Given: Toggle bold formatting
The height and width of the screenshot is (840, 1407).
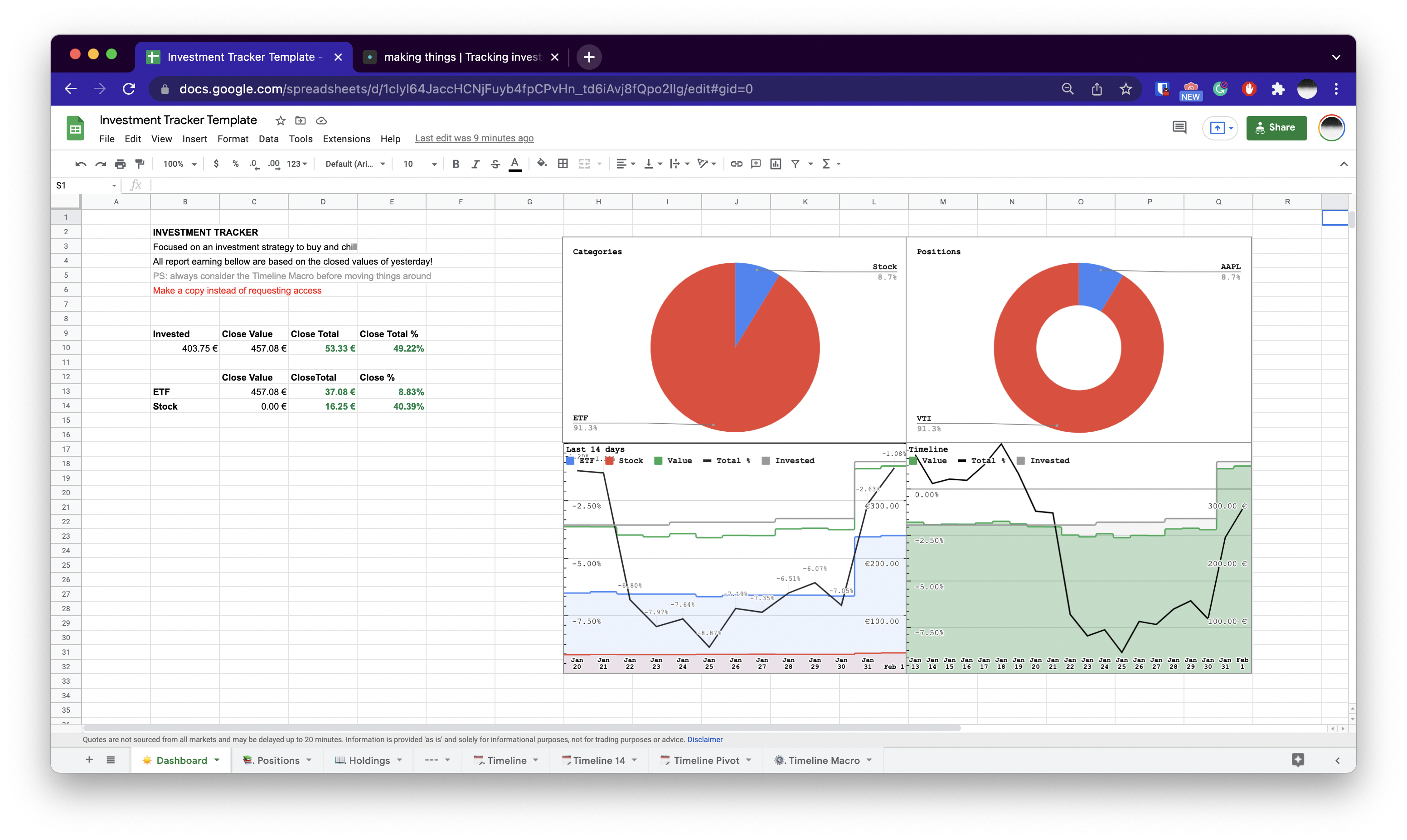Looking at the screenshot, I should pyautogui.click(x=455, y=164).
